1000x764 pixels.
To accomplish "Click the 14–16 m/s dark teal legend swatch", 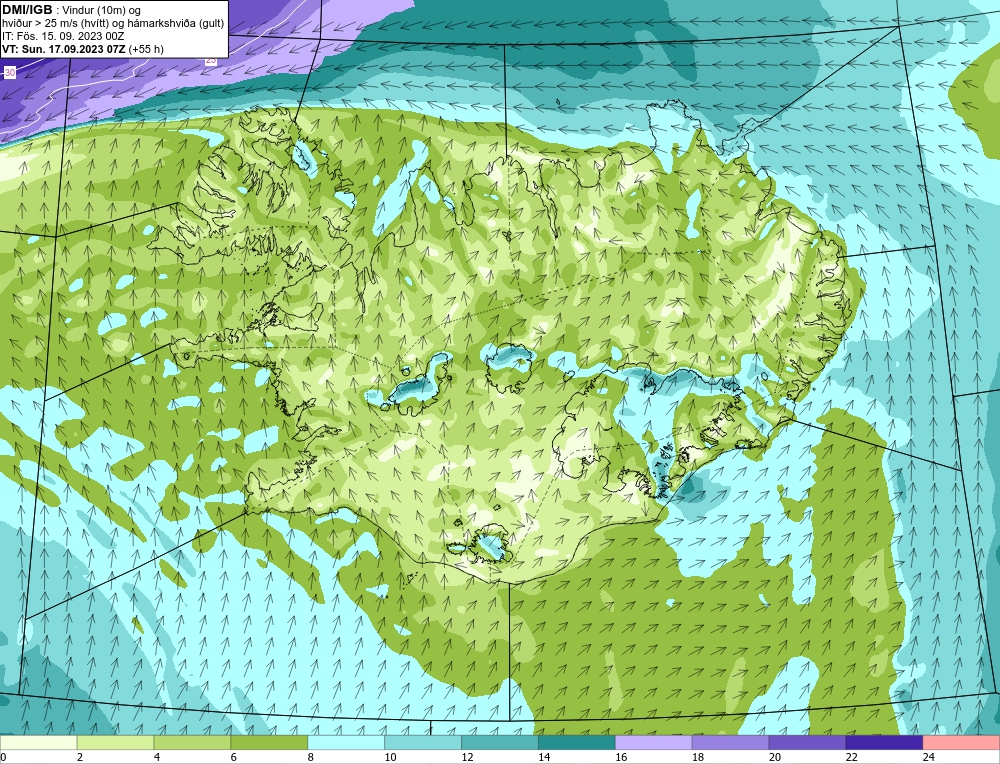I will 577,743.
